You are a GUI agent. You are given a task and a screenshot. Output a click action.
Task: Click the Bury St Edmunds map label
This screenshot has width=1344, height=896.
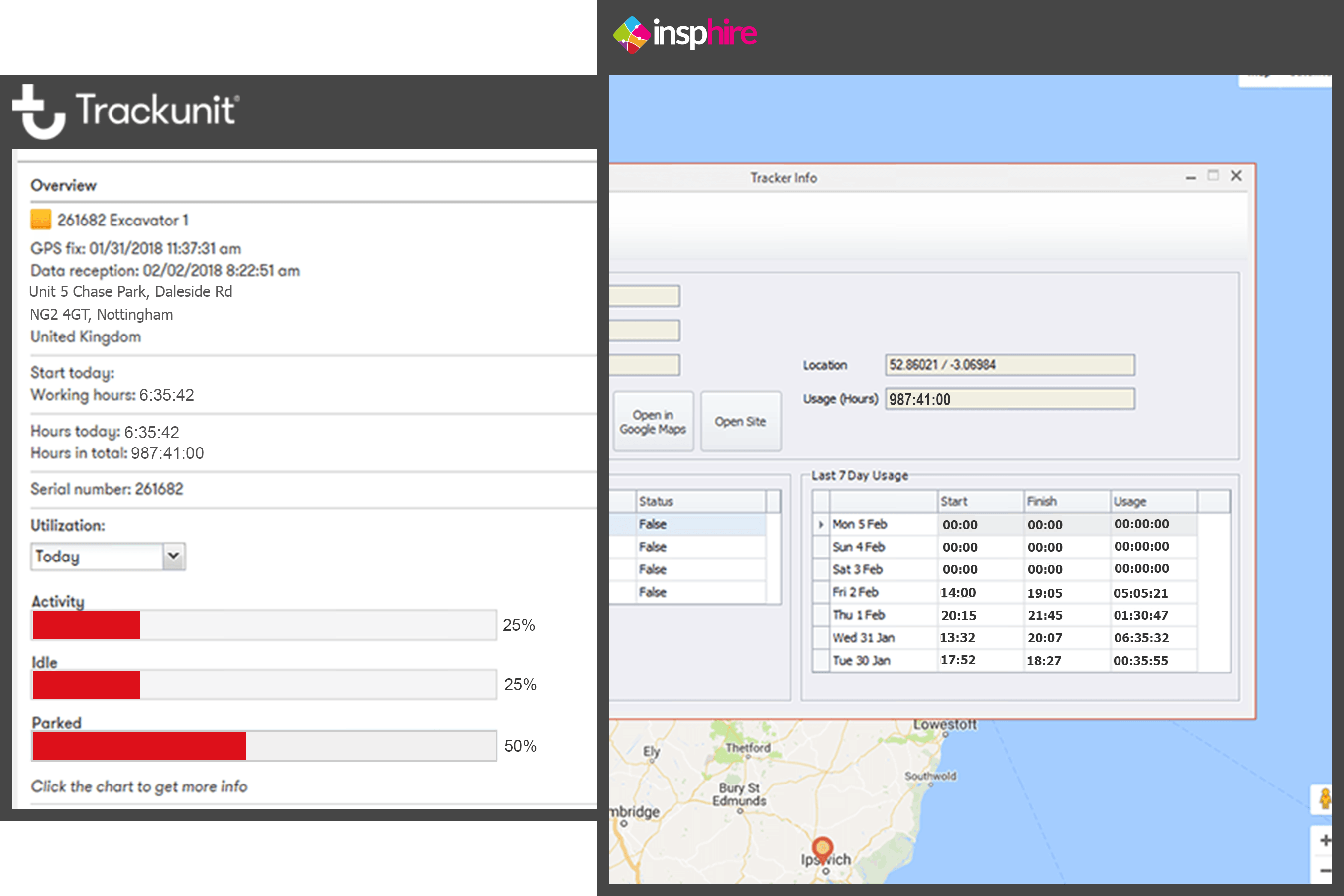click(739, 794)
